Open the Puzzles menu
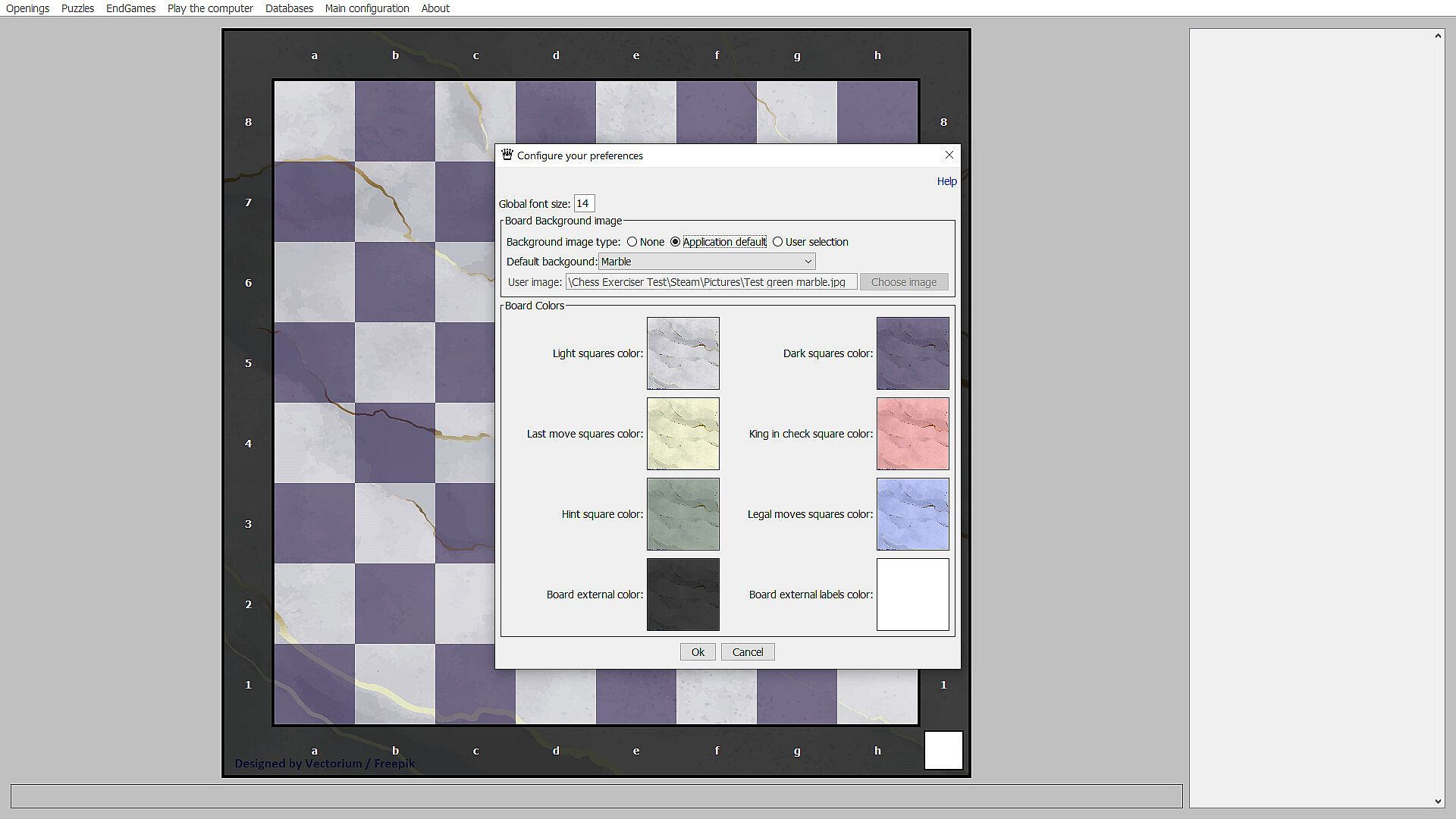 point(77,8)
